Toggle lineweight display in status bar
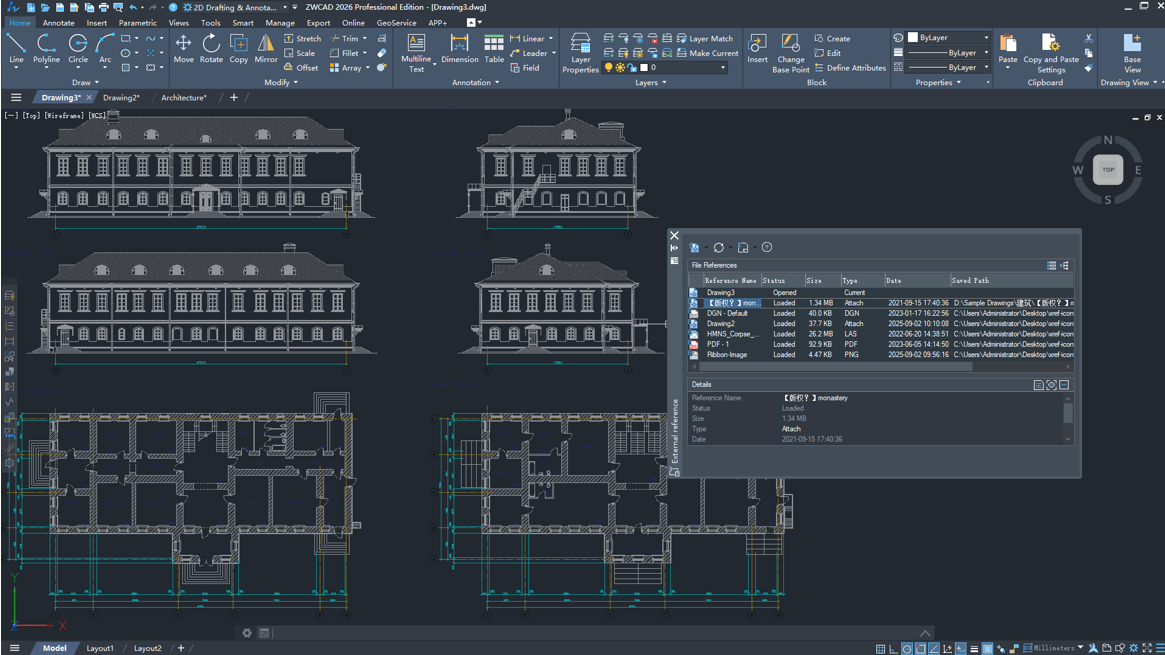The image size is (1165, 655). 974,649
